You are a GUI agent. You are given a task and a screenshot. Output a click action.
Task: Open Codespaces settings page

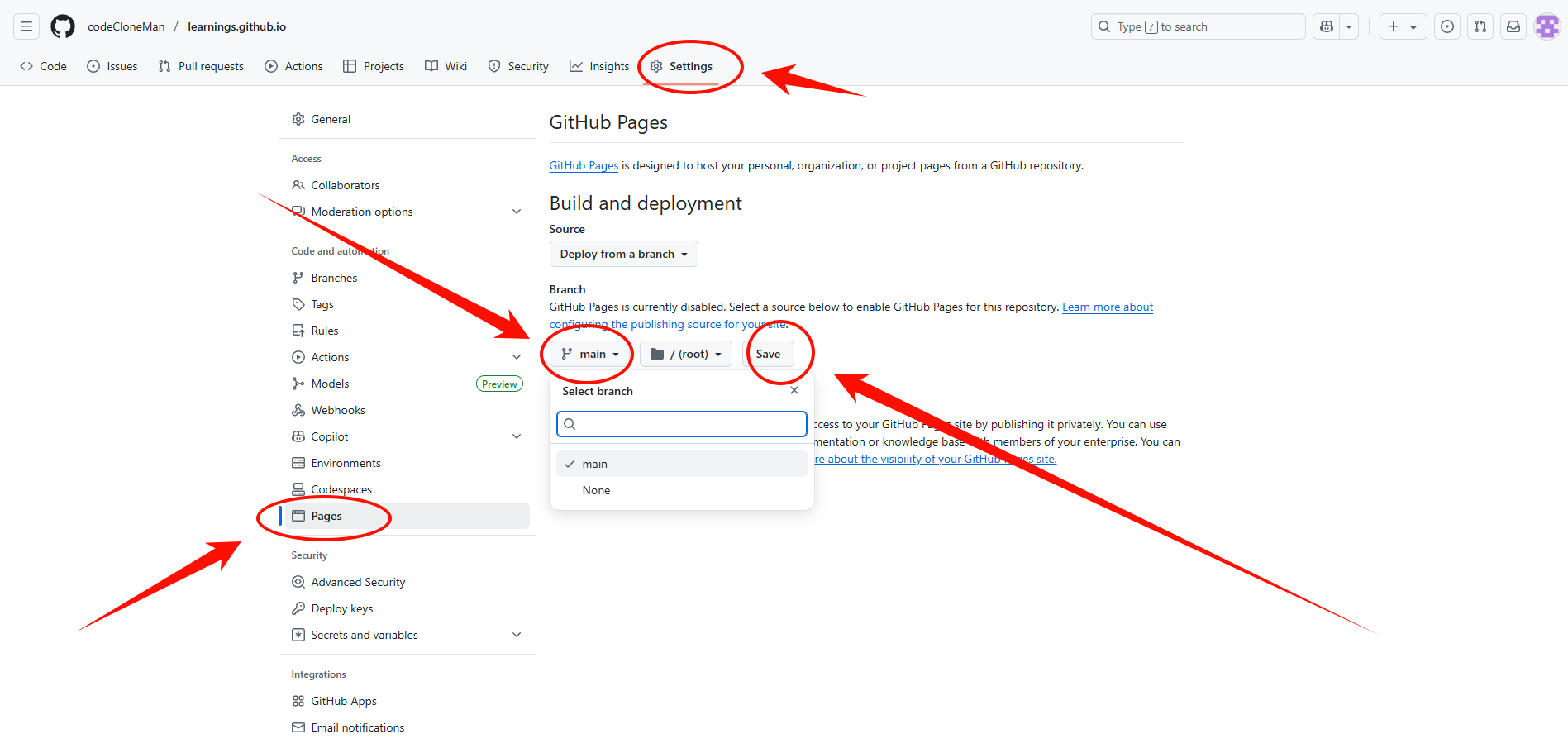pos(407,489)
